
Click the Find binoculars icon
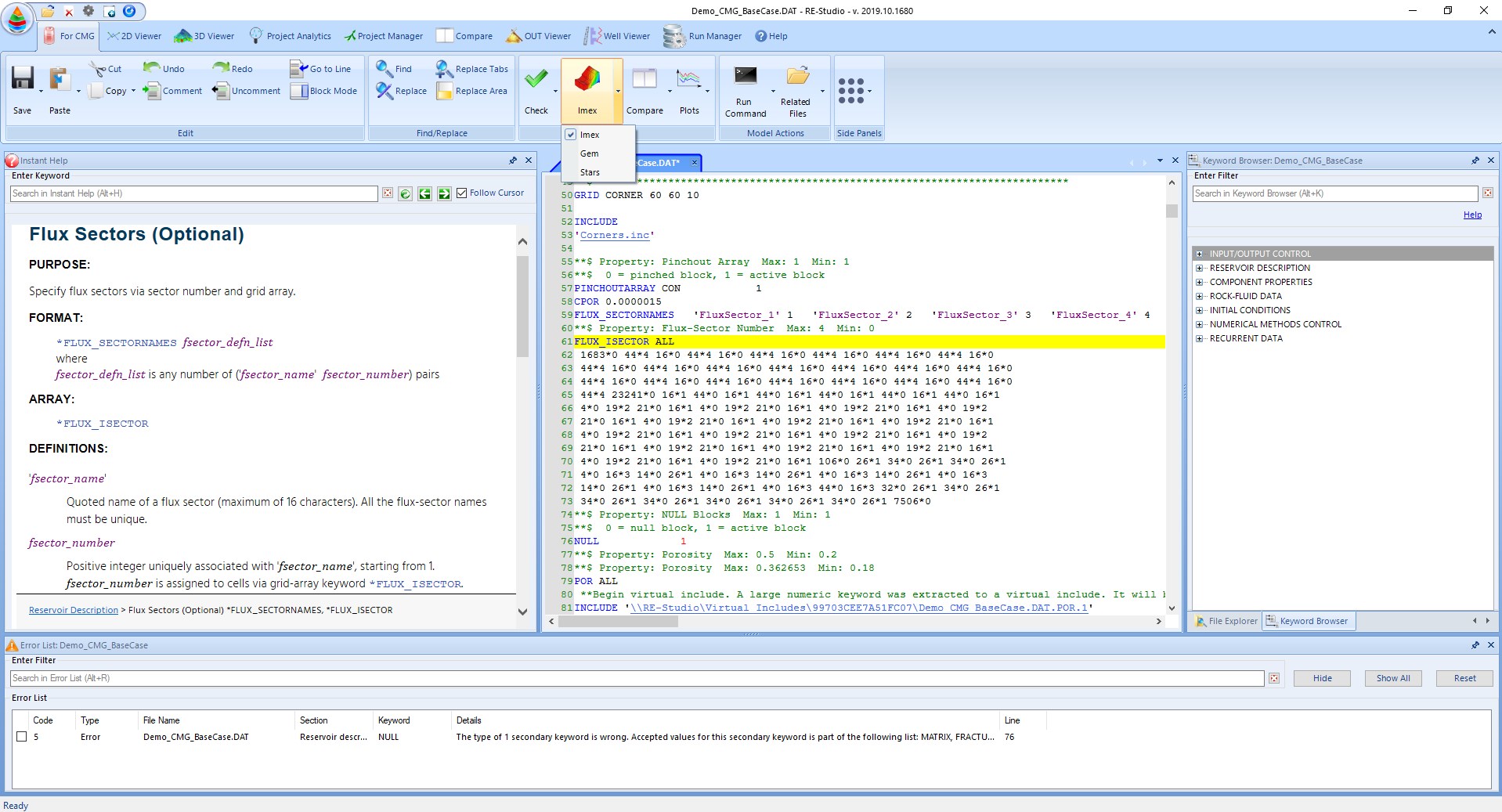click(x=384, y=69)
